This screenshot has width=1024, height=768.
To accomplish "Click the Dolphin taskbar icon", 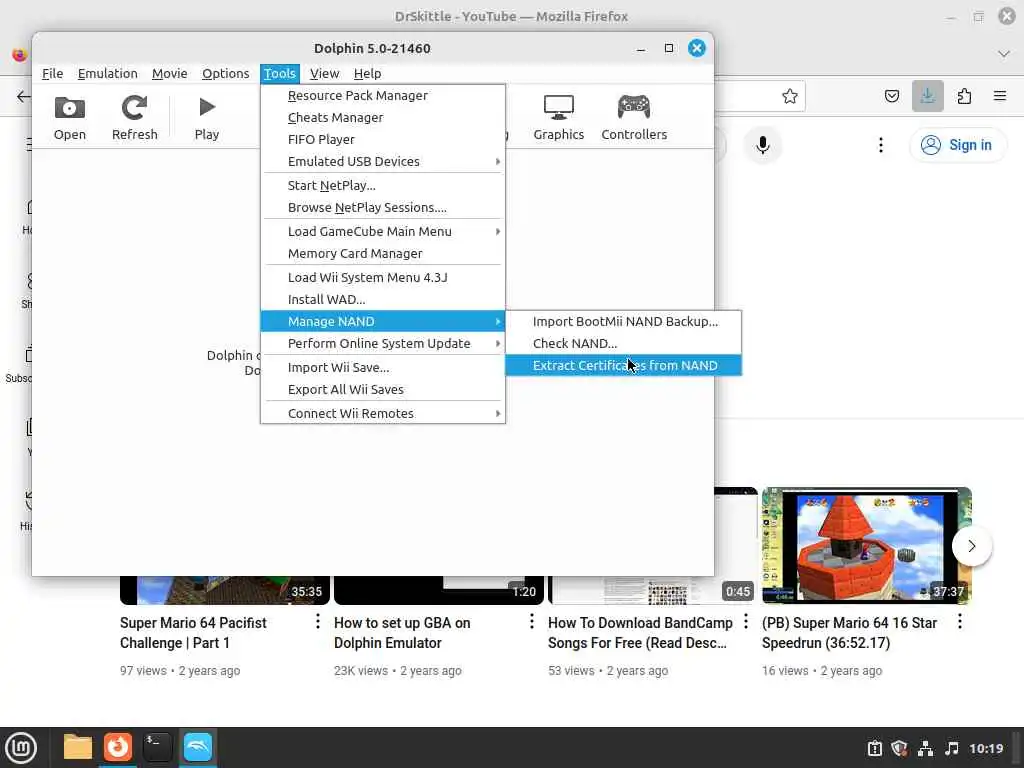I will [x=198, y=748].
